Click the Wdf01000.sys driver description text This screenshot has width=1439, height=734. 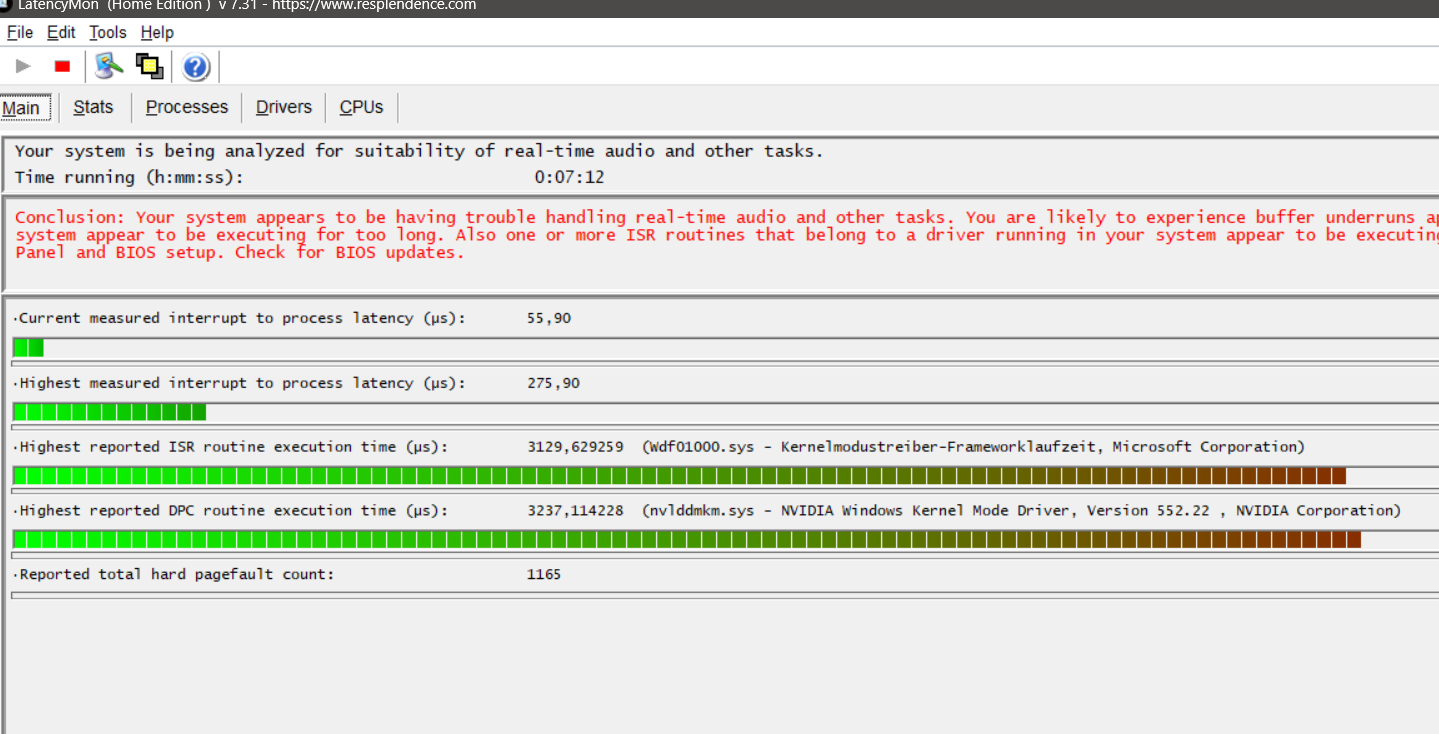coord(973,447)
